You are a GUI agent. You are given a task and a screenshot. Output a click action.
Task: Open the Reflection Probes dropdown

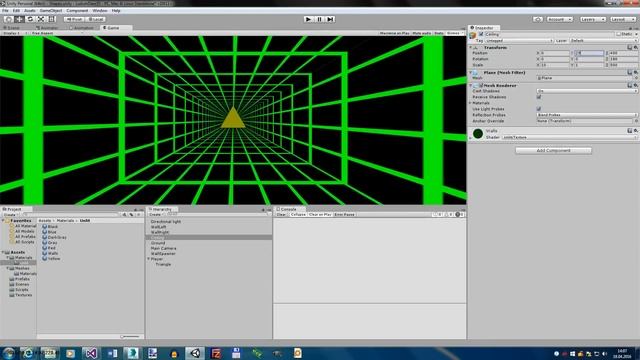(587, 115)
